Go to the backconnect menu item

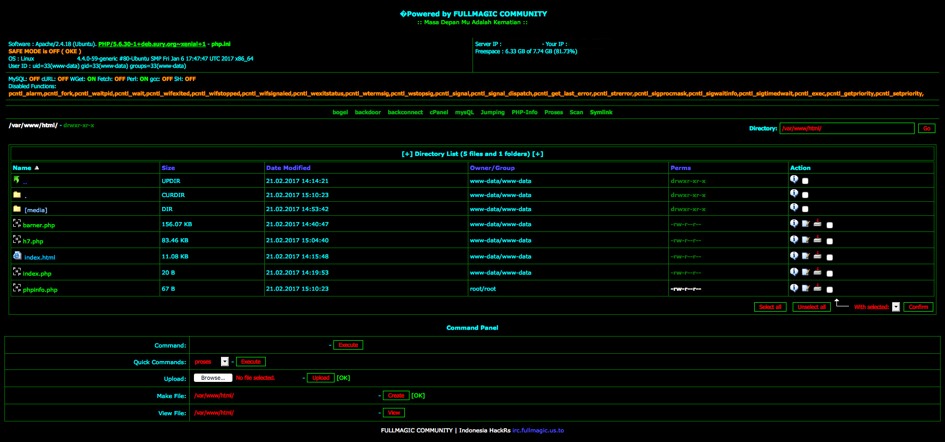(x=405, y=113)
